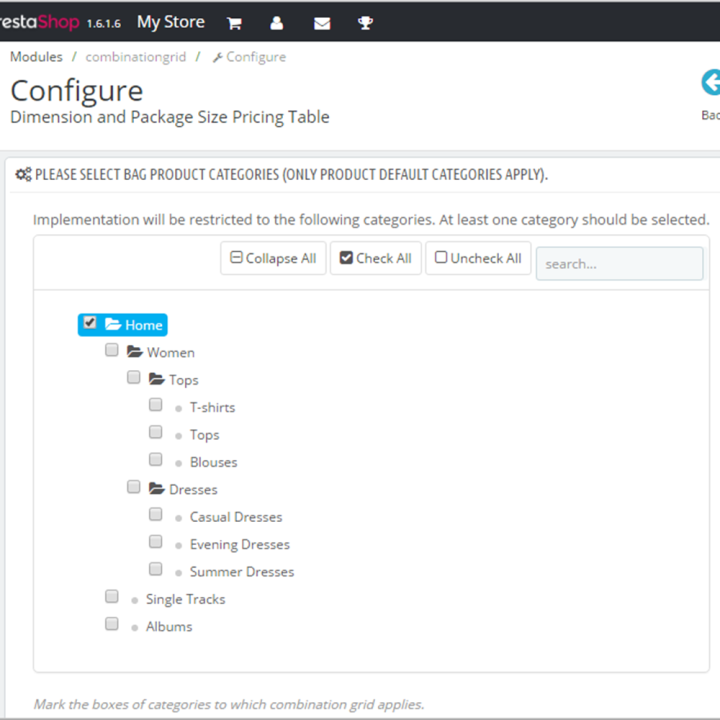Screen dimensions: 720x720
Task: Click the 1.6.1.6 version number
Action: (x=104, y=24)
